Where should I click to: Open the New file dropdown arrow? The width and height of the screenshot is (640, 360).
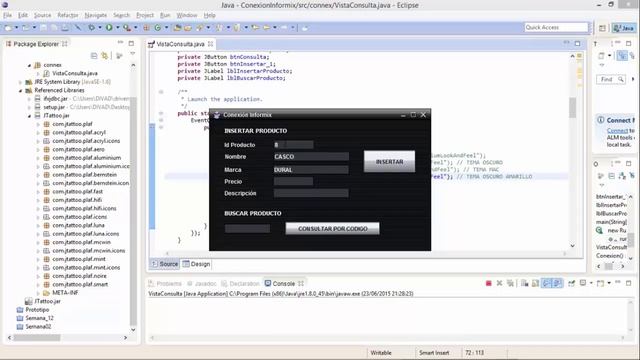(x=17, y=28)
